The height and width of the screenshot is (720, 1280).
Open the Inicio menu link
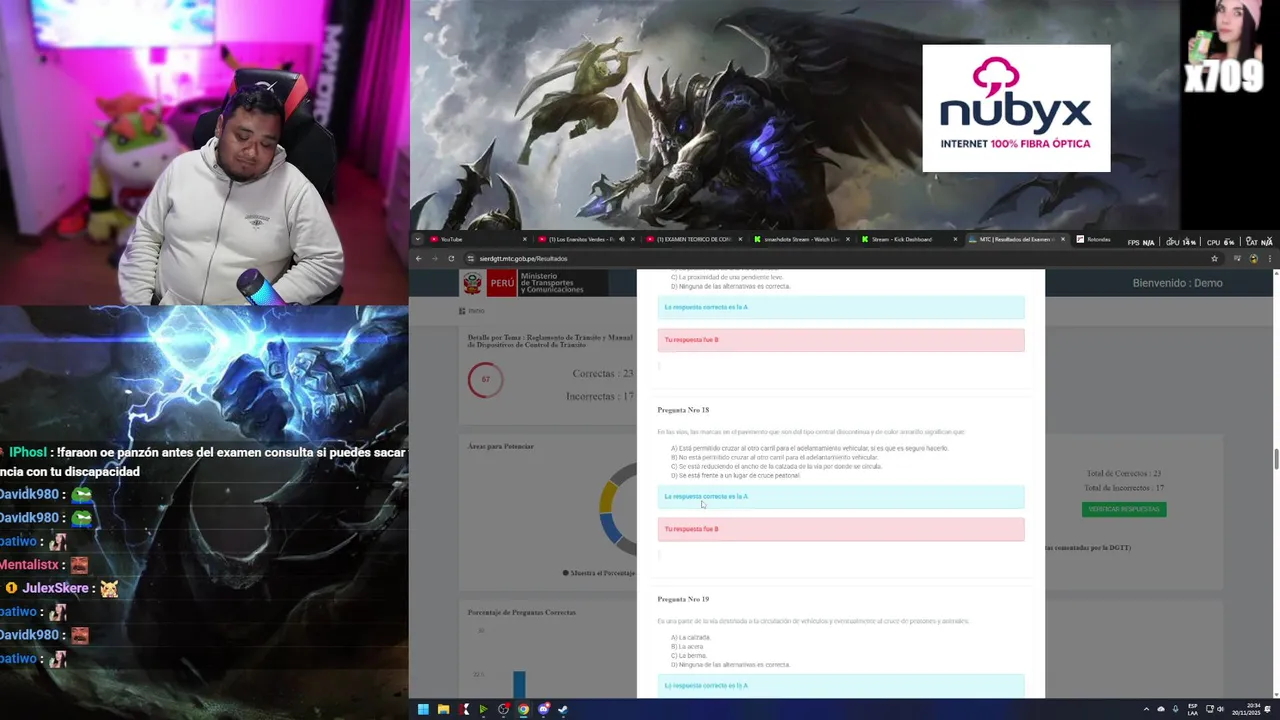(471, 311)
